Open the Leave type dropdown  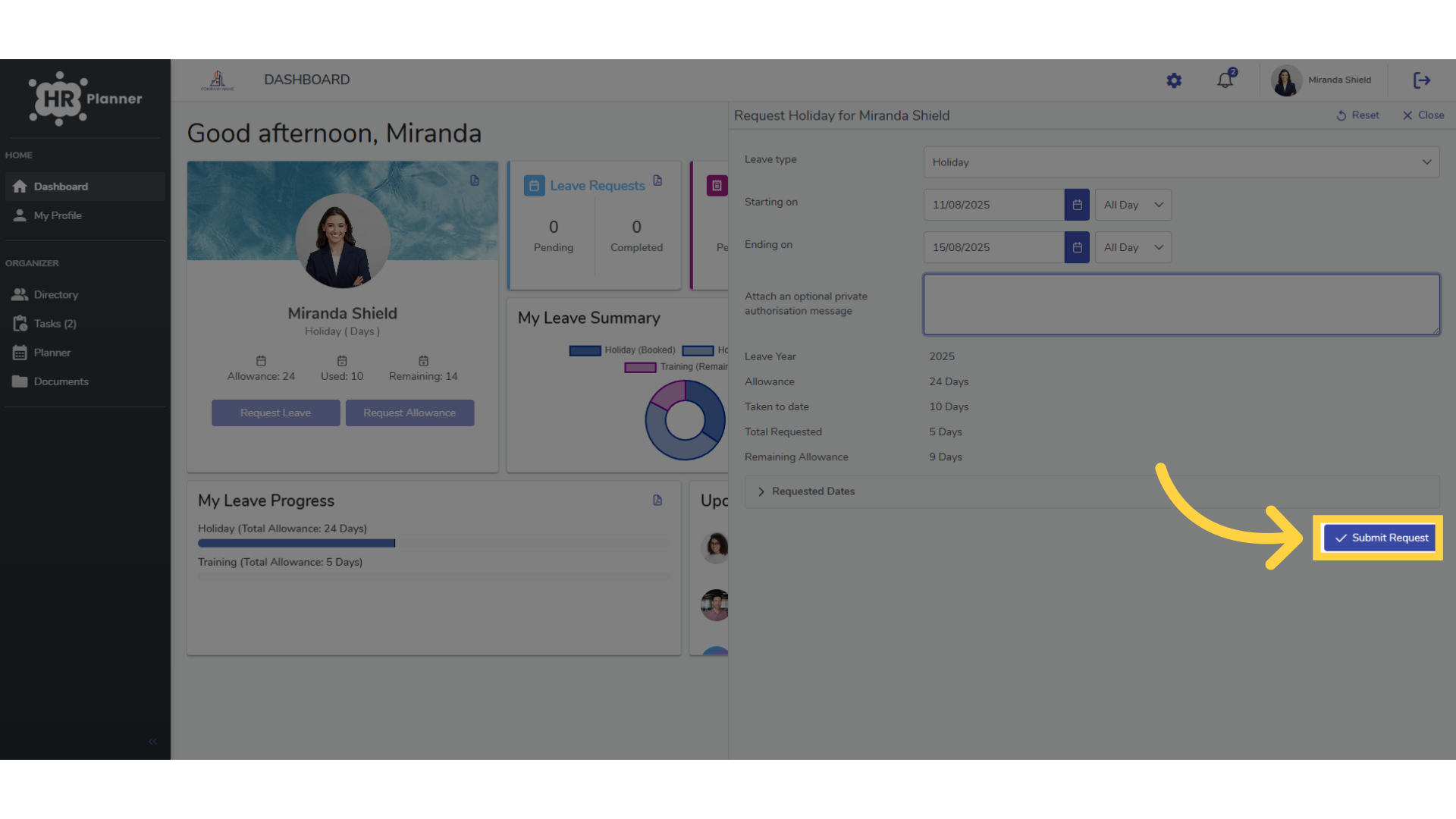(1181, 162)
